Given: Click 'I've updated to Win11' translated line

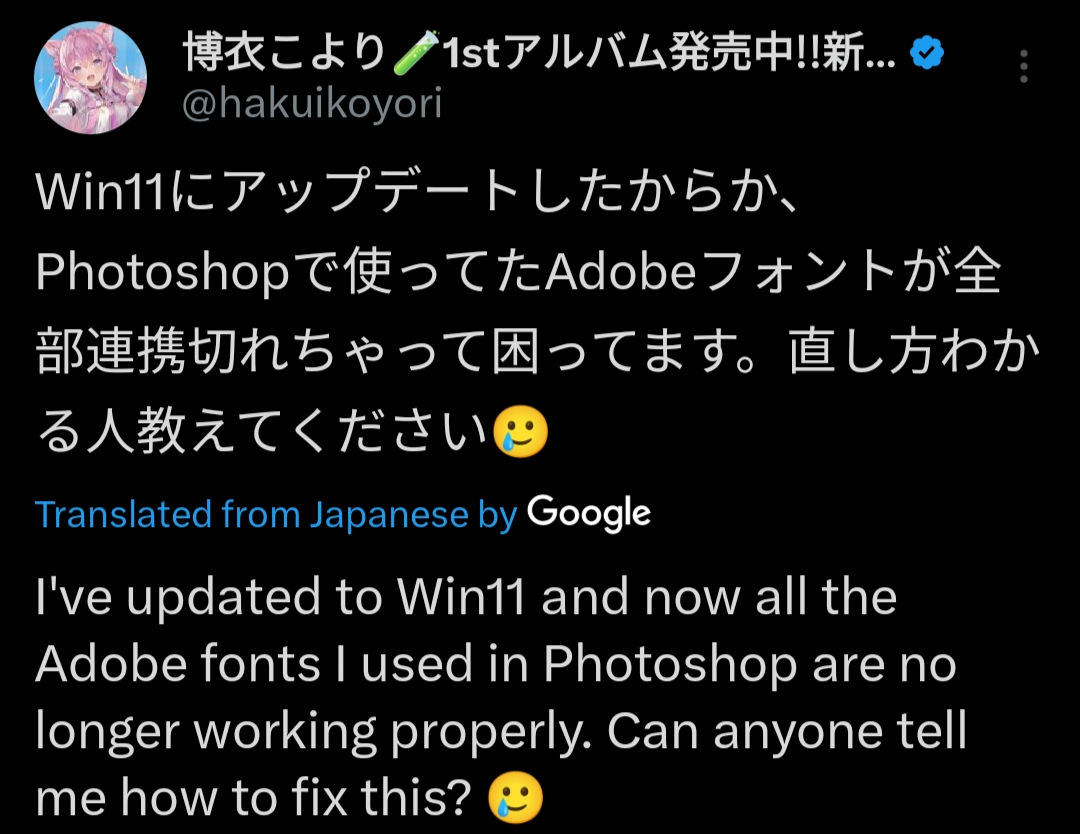Looking at the screenshot, I should pos(466,596).
